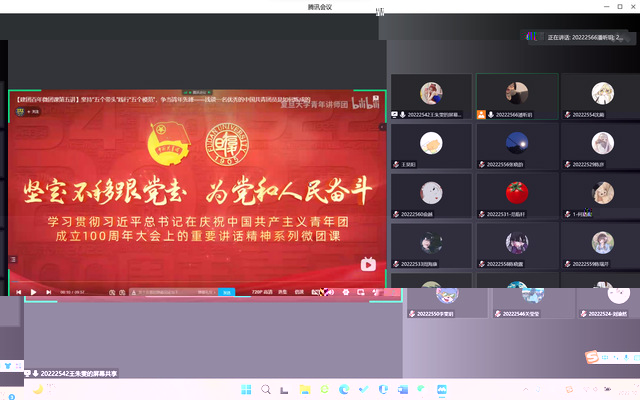This screenshot has height=400, width=640.
Task: Click the blue send danmaku button
Action: [227, 292]
